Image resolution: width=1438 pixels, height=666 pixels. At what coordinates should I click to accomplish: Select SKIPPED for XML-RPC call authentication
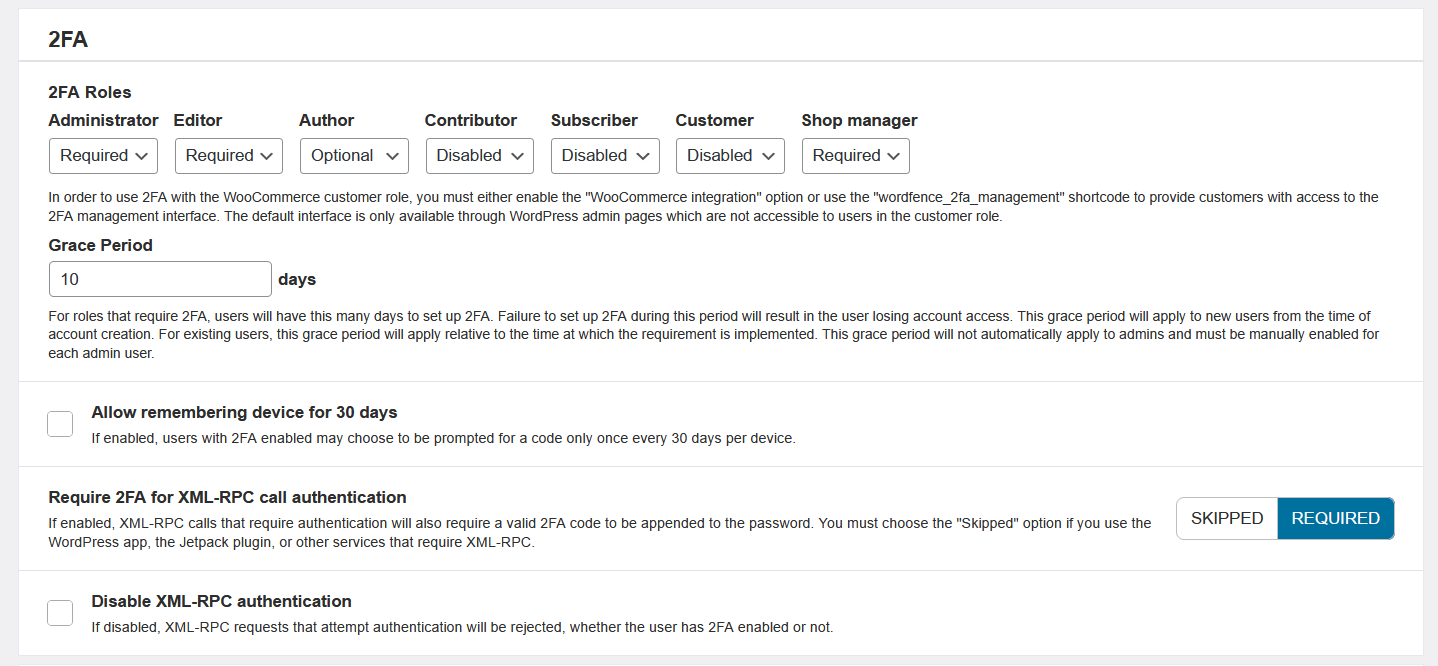pos(1226,518)
